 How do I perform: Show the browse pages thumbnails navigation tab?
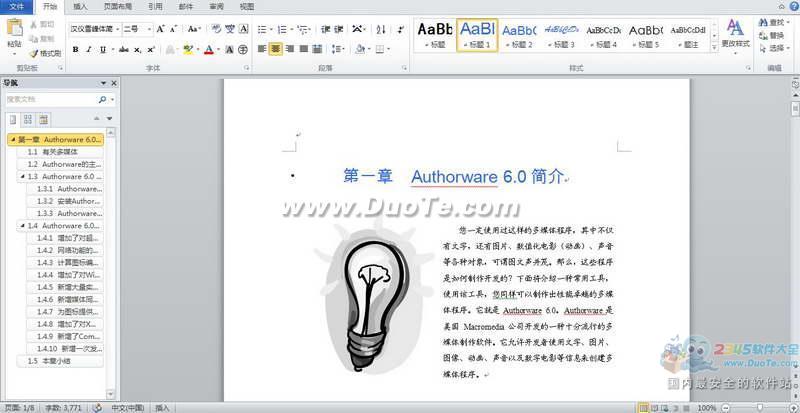click(28, 119)
